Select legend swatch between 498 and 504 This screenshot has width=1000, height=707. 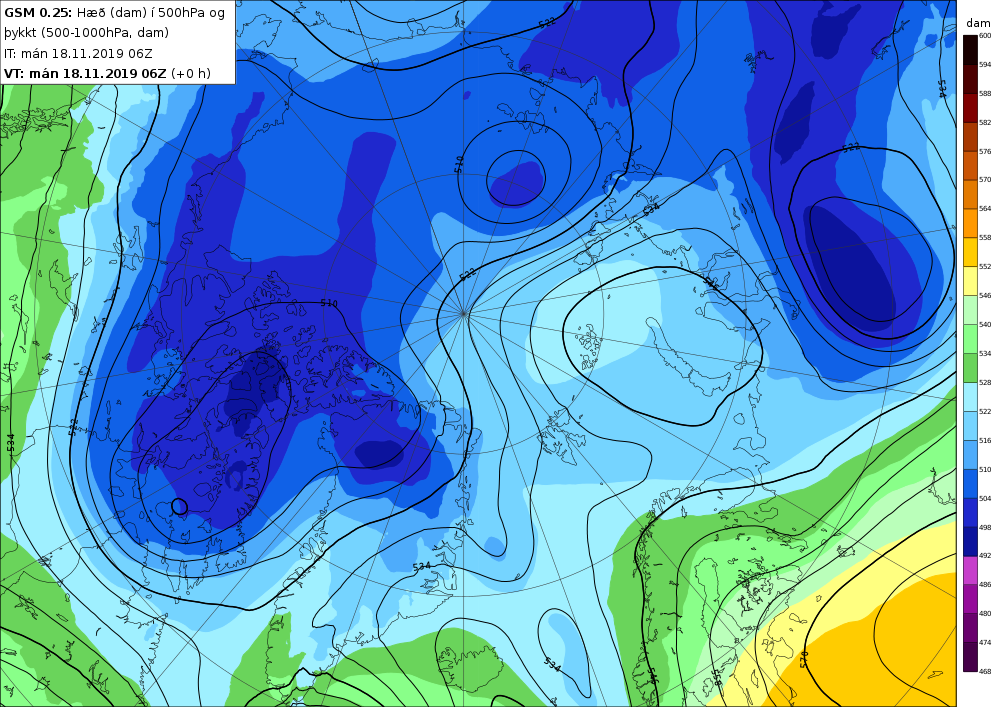970,513
